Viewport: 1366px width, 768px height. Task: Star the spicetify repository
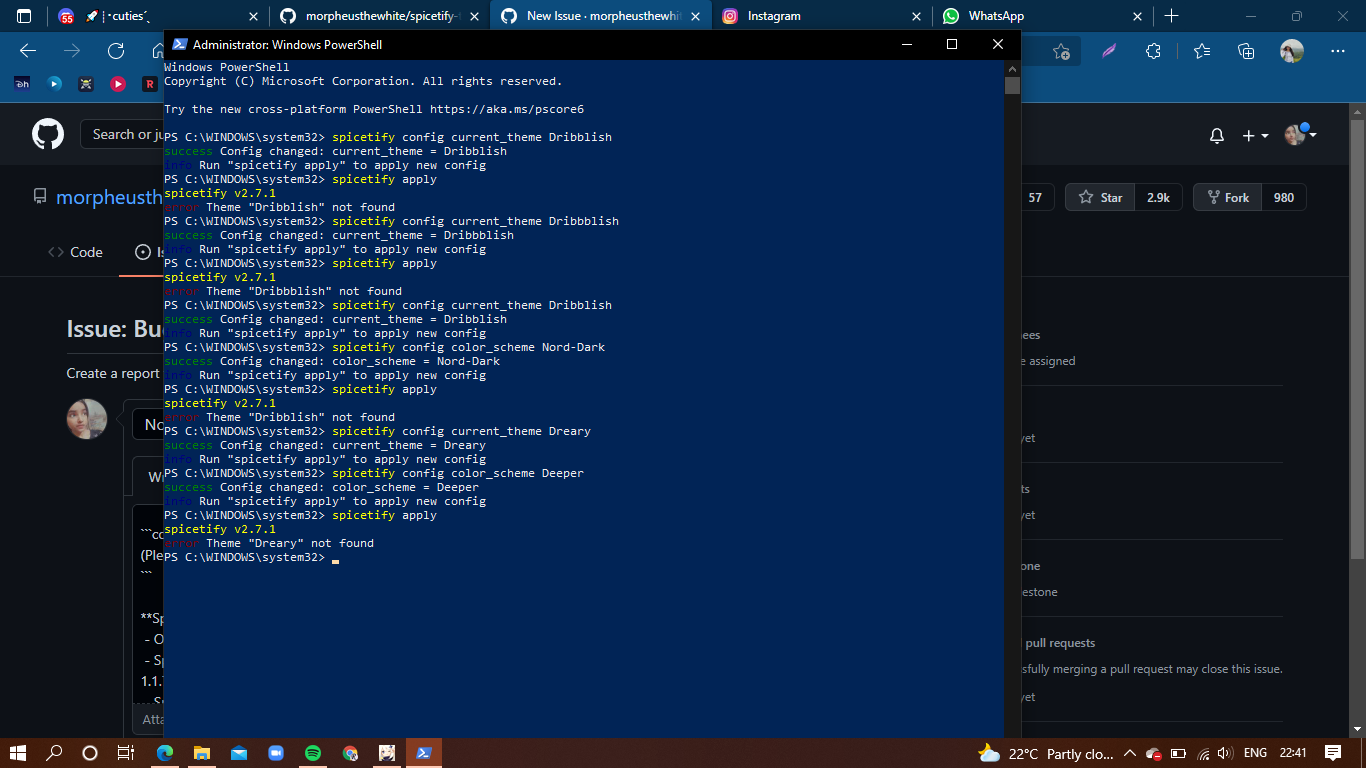(x=1099, y=197)
